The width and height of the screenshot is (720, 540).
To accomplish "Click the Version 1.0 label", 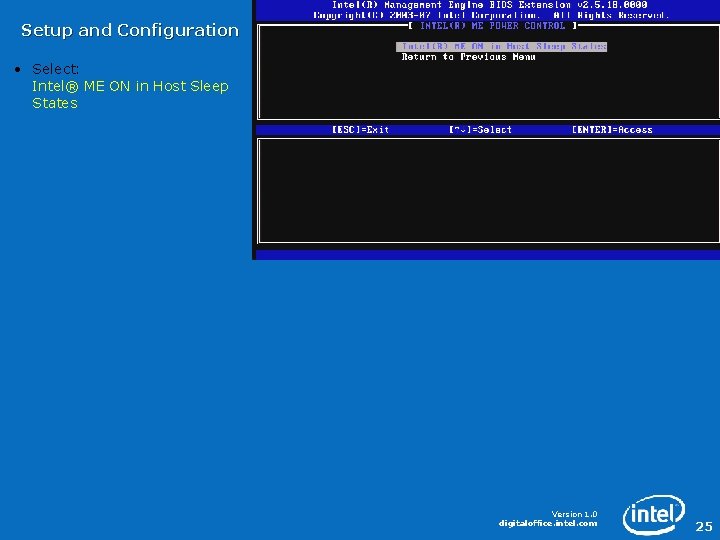I will [574, 514].
